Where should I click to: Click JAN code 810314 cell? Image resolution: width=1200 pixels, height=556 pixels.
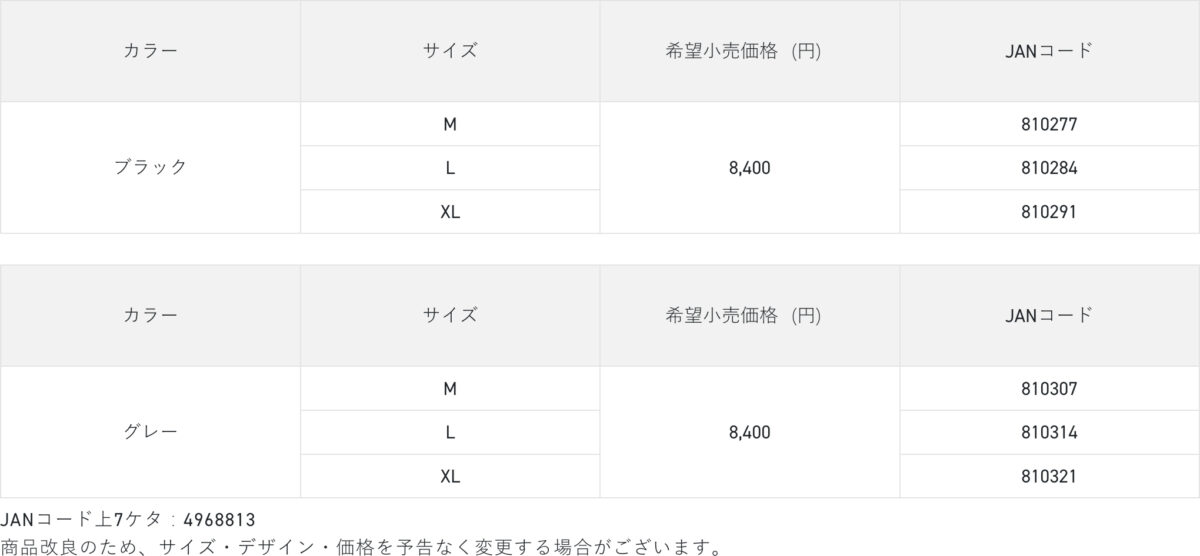pos(1049,432)
